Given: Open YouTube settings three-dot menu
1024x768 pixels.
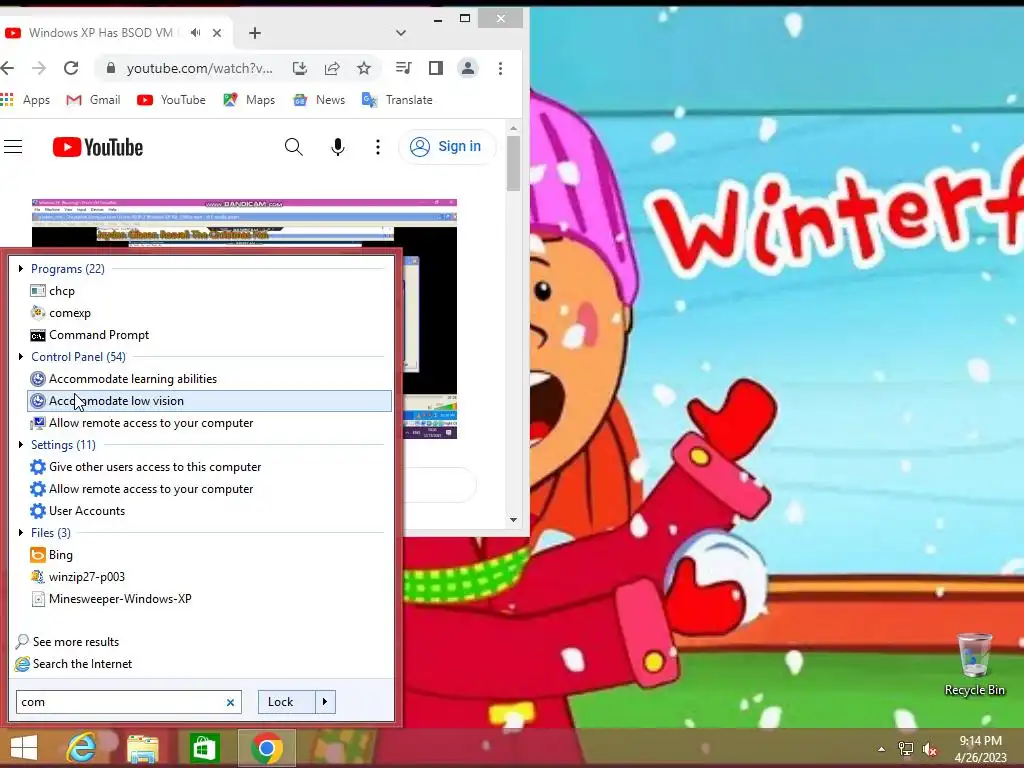Looking at the screenshot, I should tap(377, 147).
